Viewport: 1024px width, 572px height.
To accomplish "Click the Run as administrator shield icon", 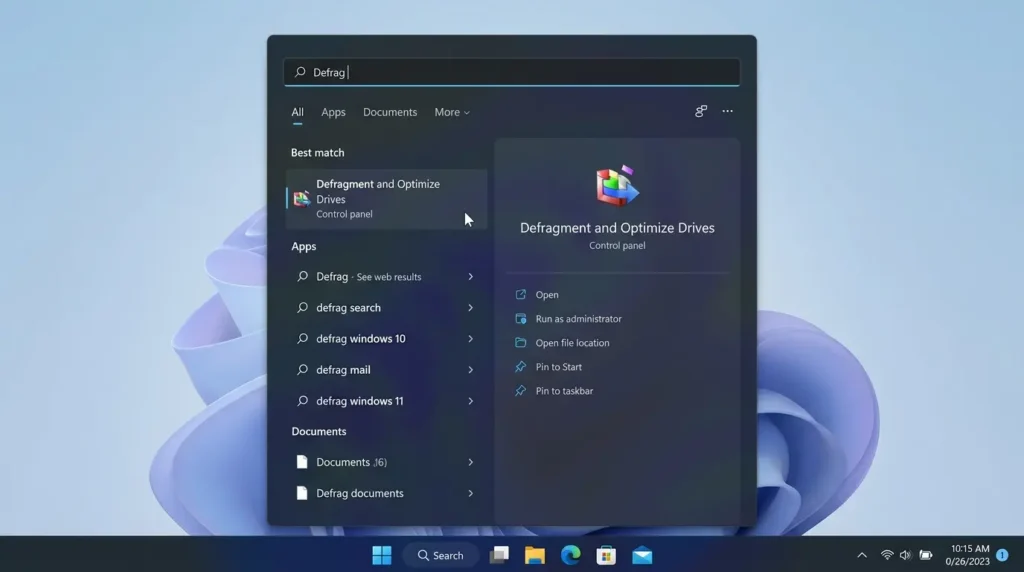I will click(520, 319).
